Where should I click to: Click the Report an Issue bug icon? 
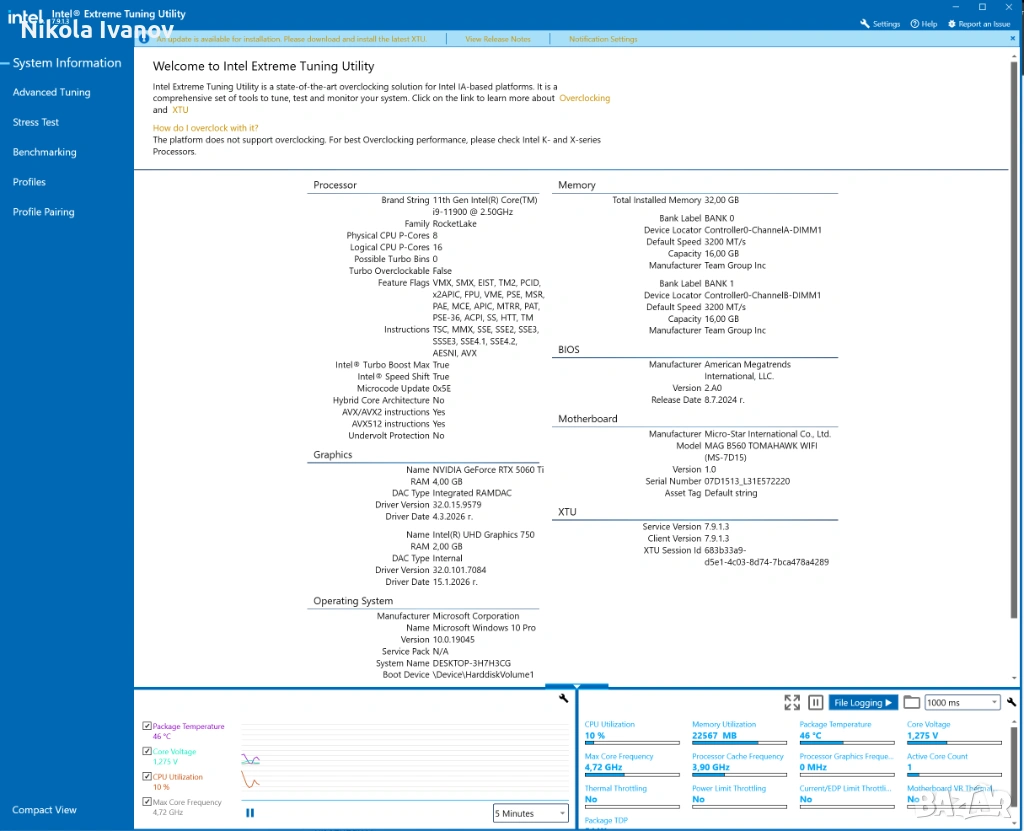point(951,24)
